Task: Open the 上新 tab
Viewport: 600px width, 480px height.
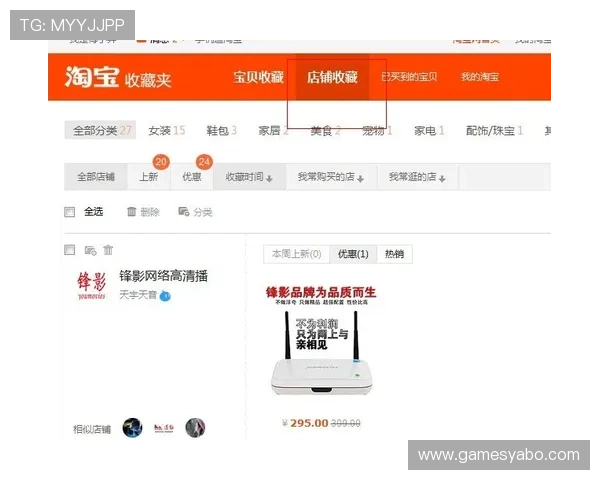Action: click(x=148, y=177)
